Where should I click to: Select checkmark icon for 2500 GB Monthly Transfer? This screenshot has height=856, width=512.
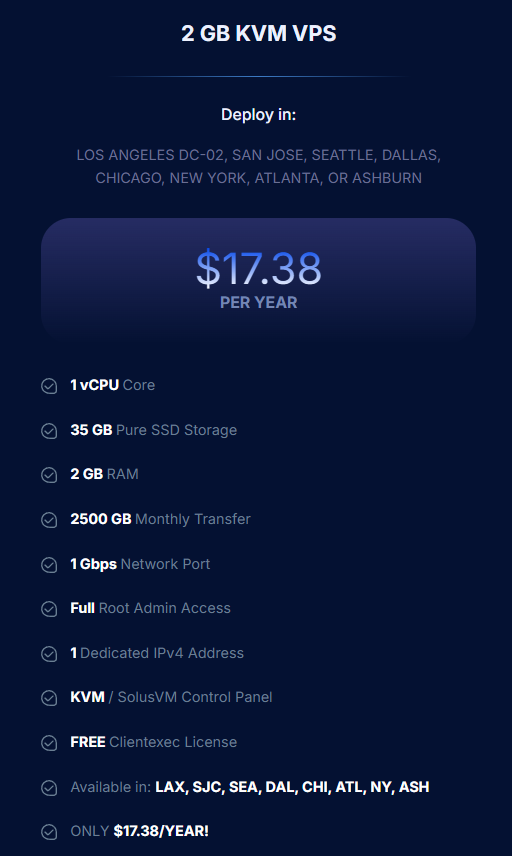tap(49, 520)
